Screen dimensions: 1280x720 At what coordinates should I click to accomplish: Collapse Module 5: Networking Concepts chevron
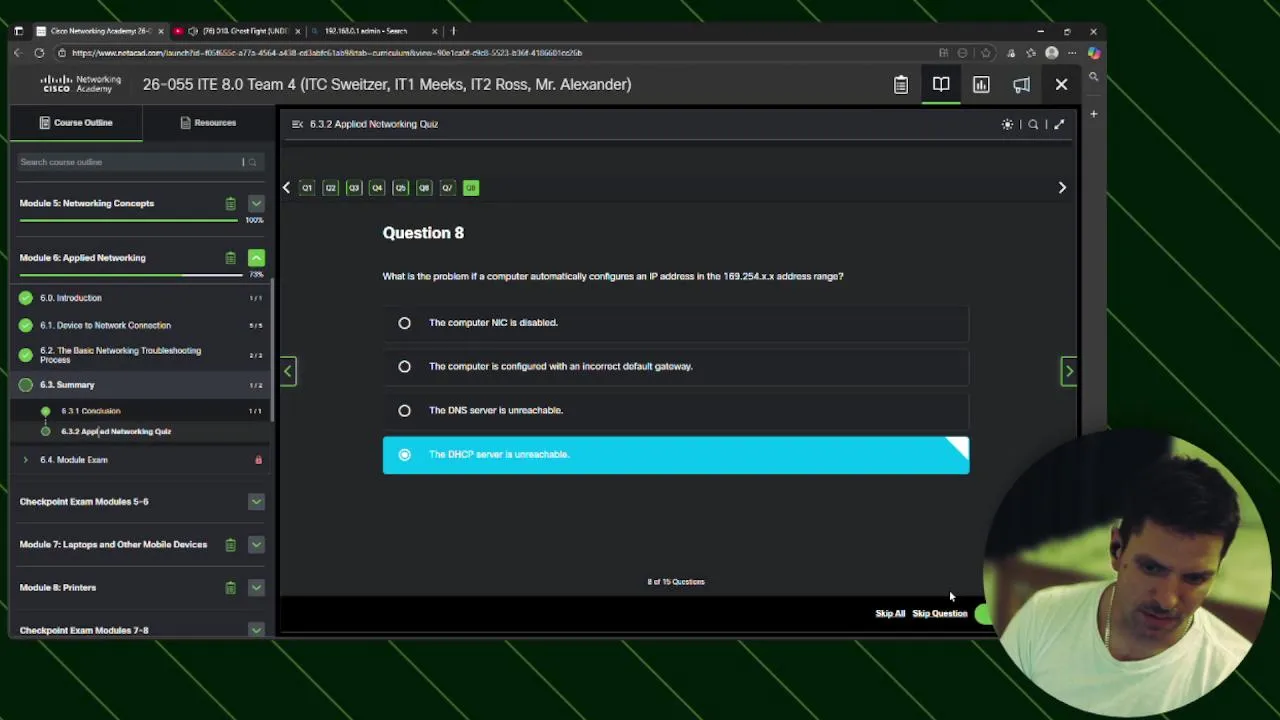256,204
